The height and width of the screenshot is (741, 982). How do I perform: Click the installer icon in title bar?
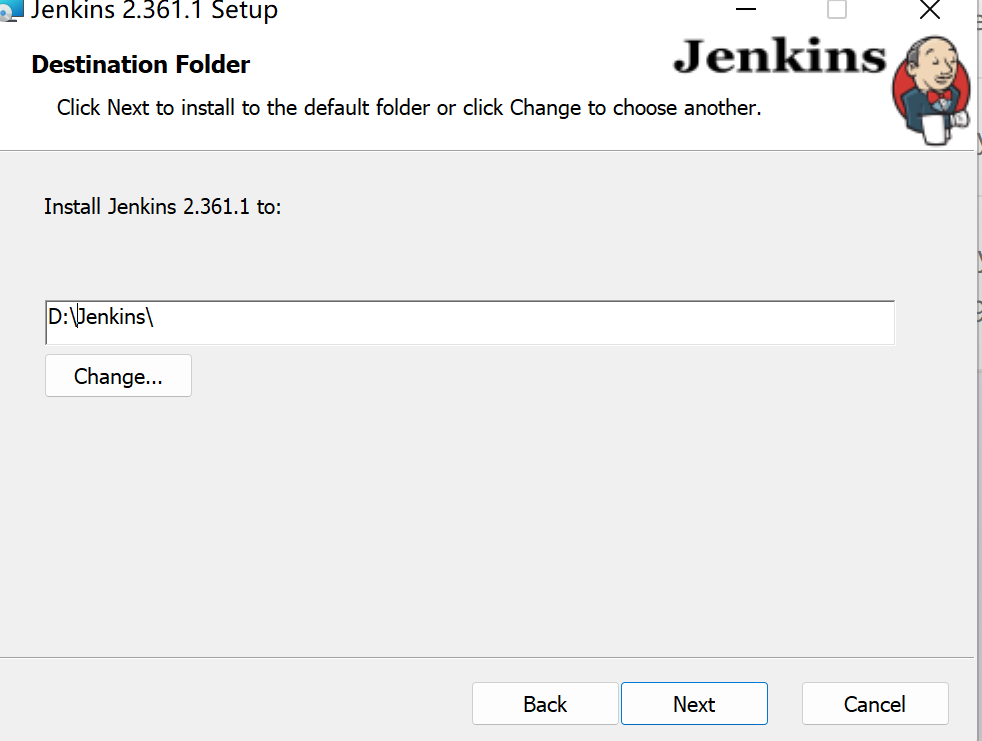click(11, 9)
